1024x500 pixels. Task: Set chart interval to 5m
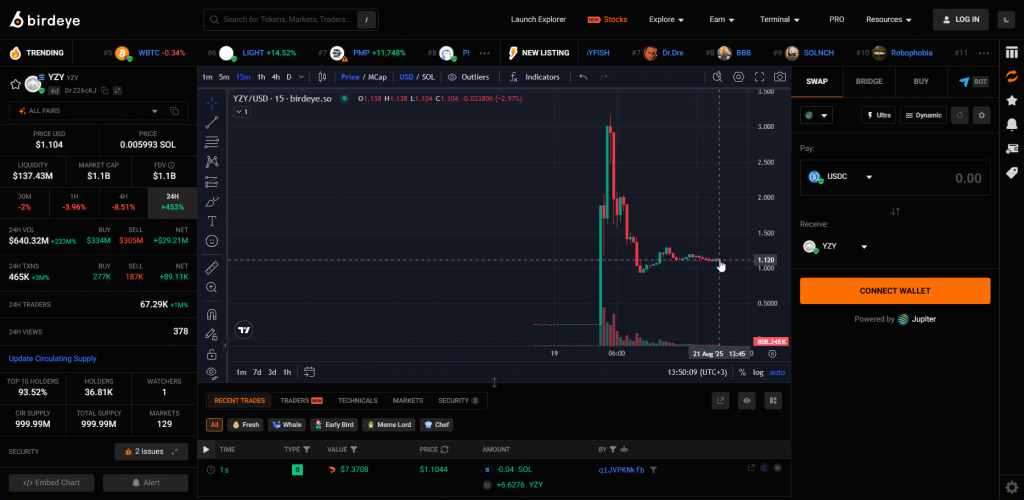pos(224,77)
